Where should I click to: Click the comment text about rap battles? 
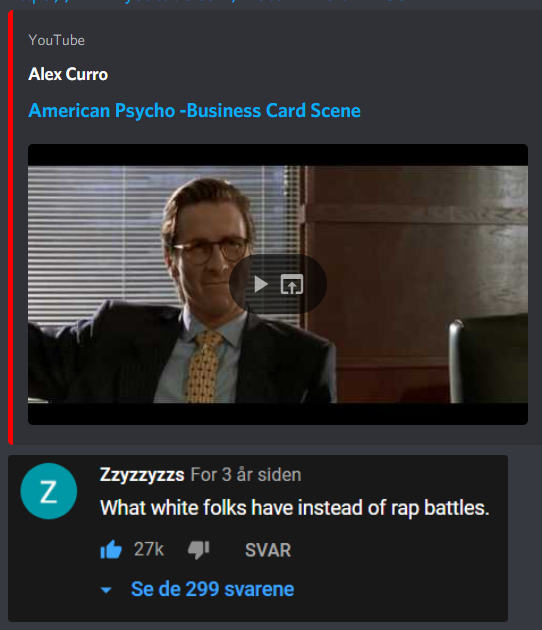[295, 508]
